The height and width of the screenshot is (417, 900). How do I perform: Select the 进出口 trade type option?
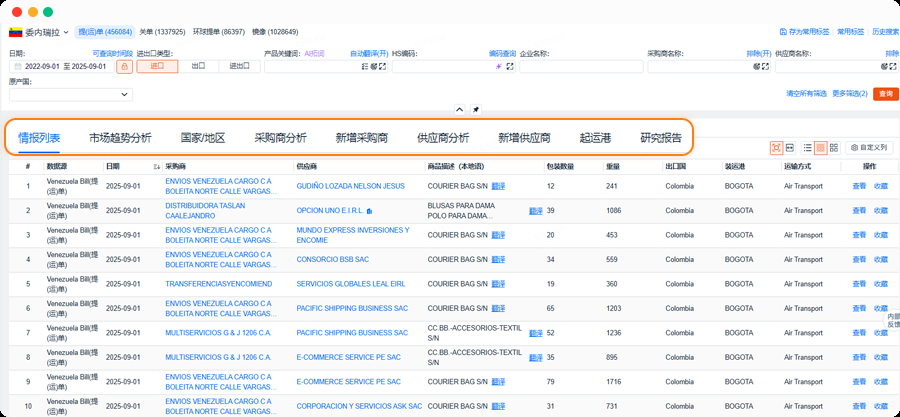239,66
